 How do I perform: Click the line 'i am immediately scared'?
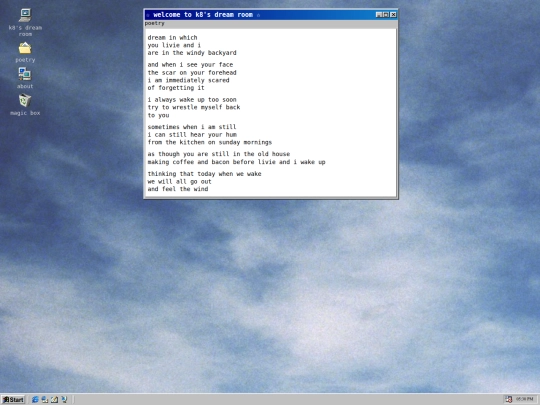coord(188,80)
